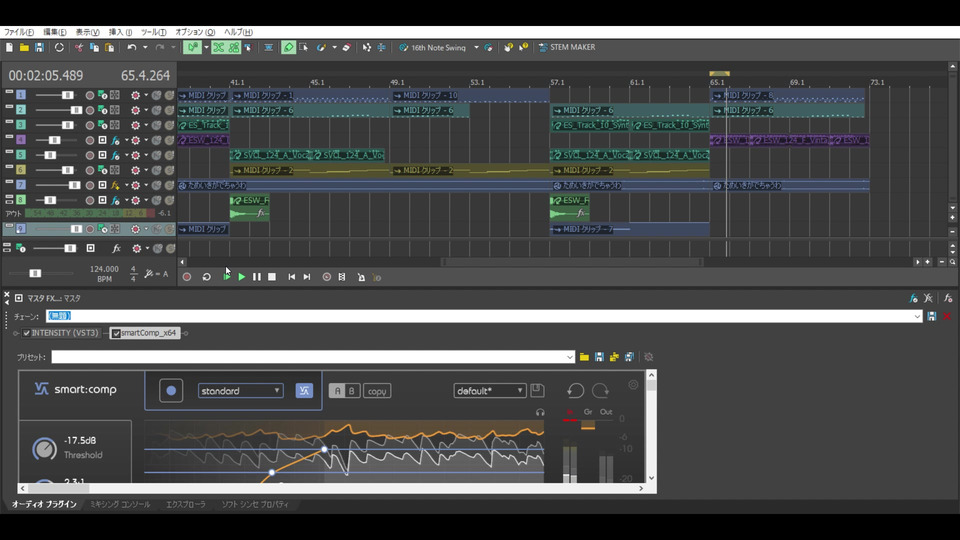Click the copy button in smart:comp
Viewport: 960px width, 540px height.
coord(377,391)
